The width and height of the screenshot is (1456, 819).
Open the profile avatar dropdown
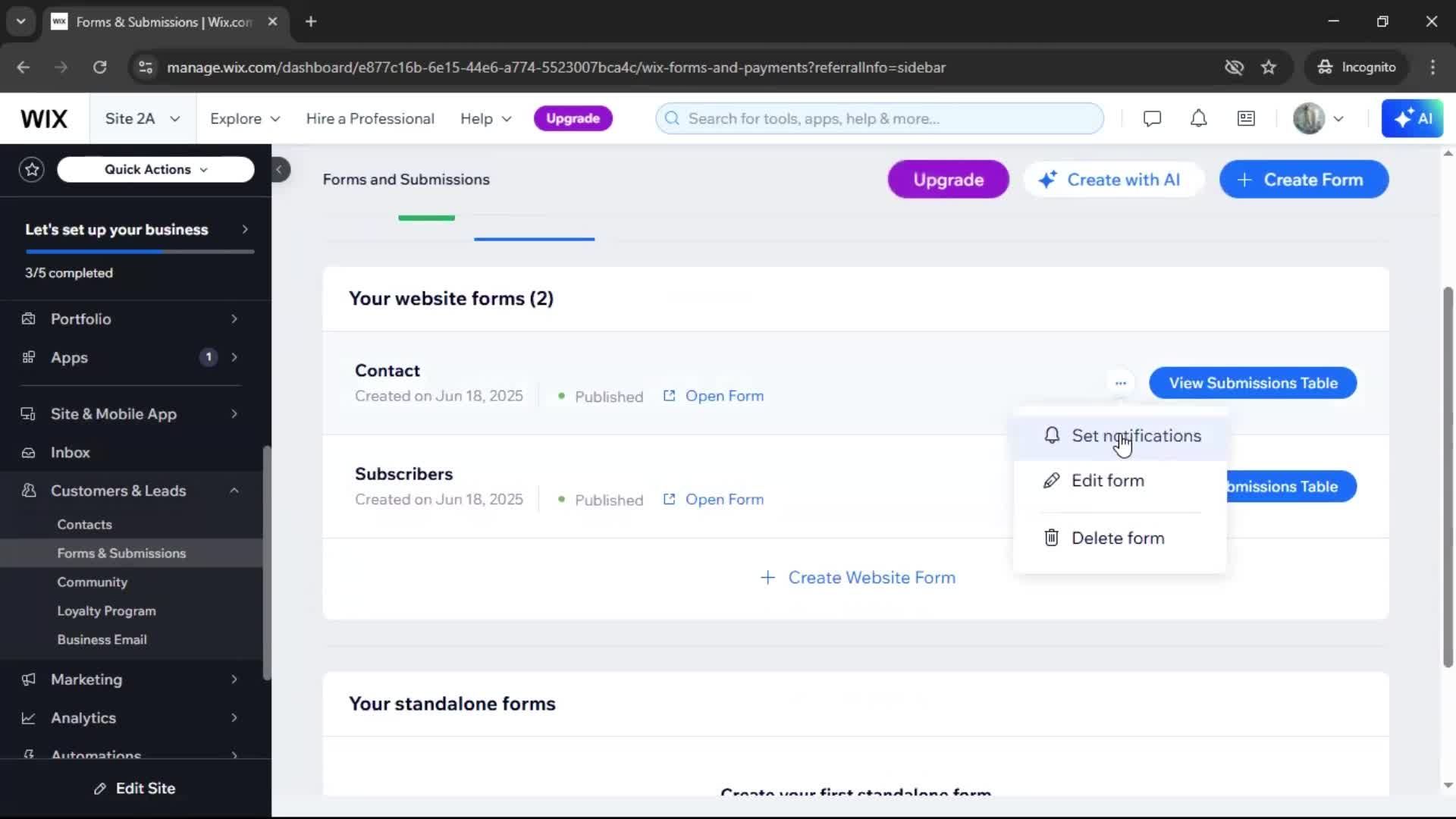1319,118
